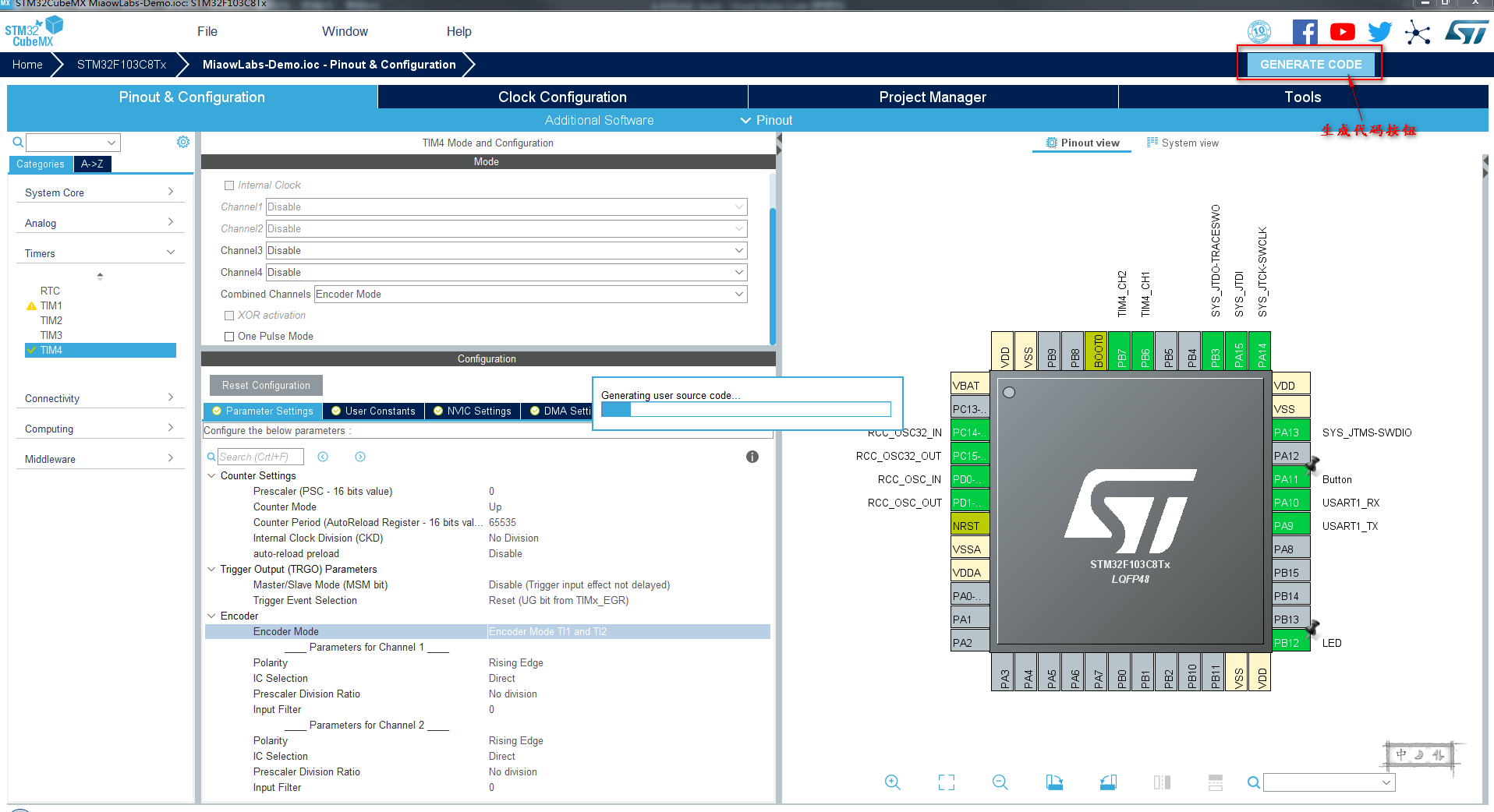The height and width of the screenshot is (812, 1494).
Task: Rotate chip clockwise icon
Action: [1054, 782]
